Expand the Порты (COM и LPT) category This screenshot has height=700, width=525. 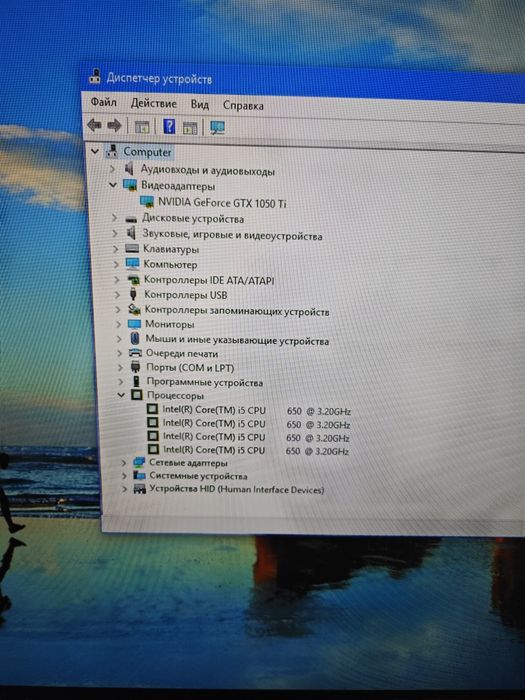120,367
